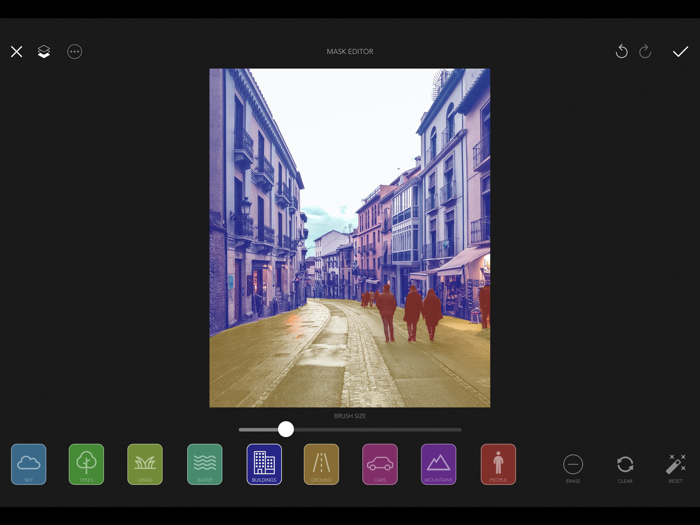Open the layers stack icon

(x=44, y=52)
